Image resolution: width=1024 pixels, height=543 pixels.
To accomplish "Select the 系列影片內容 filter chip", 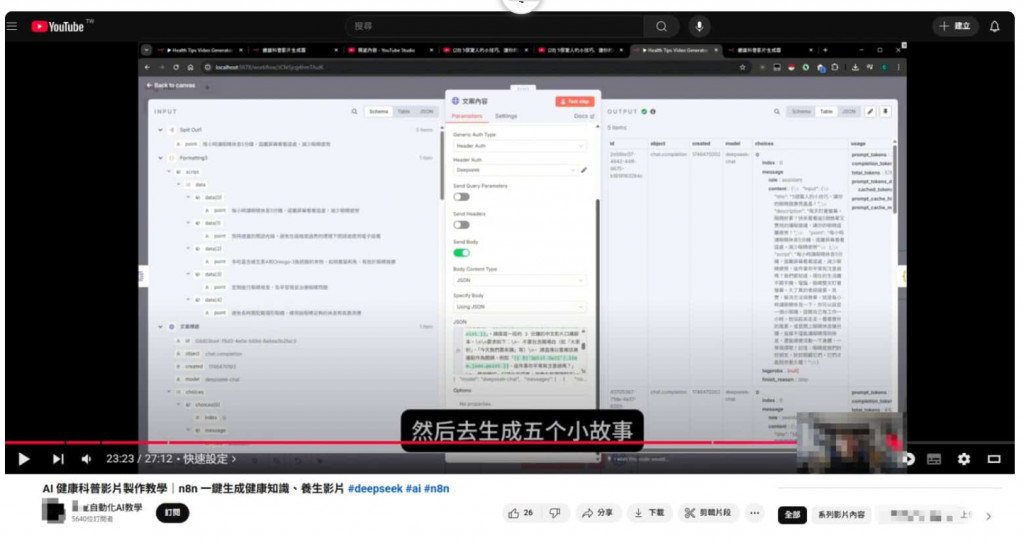I will coord(839,515).
